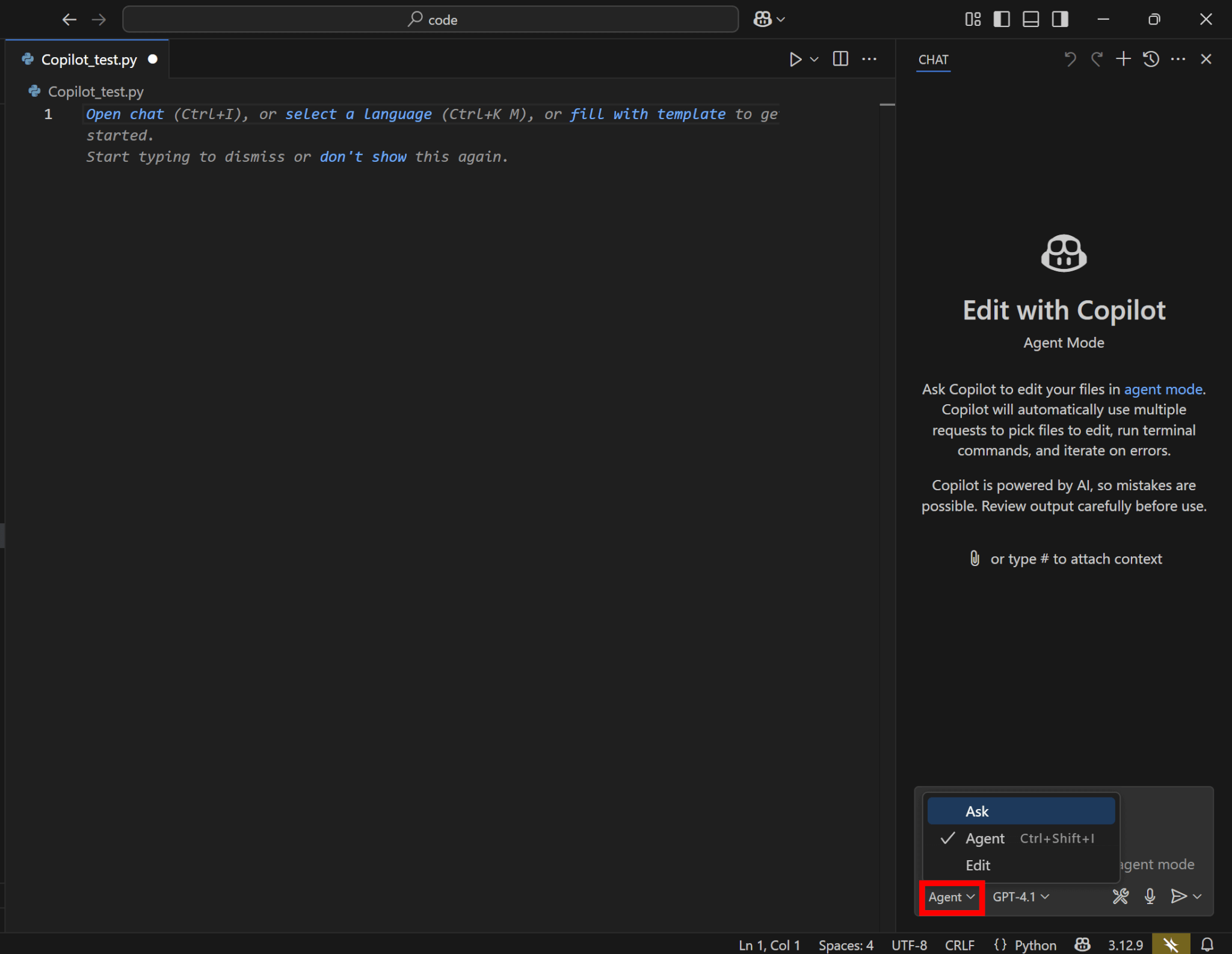Split the editor to the right
Screen dimensions: 1232x954
(x=840, y=59)
